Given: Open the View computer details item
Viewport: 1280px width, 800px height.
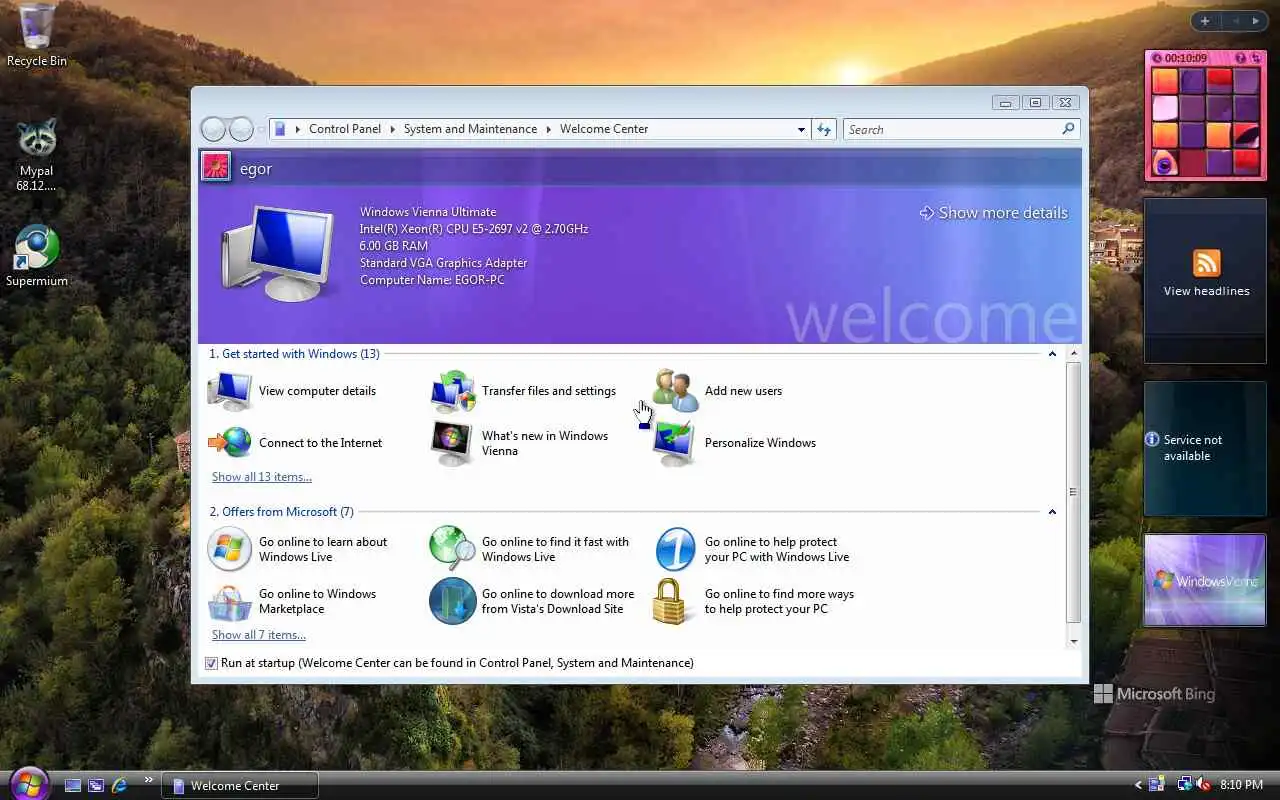Looking at the screenshot, I should 292,391.
